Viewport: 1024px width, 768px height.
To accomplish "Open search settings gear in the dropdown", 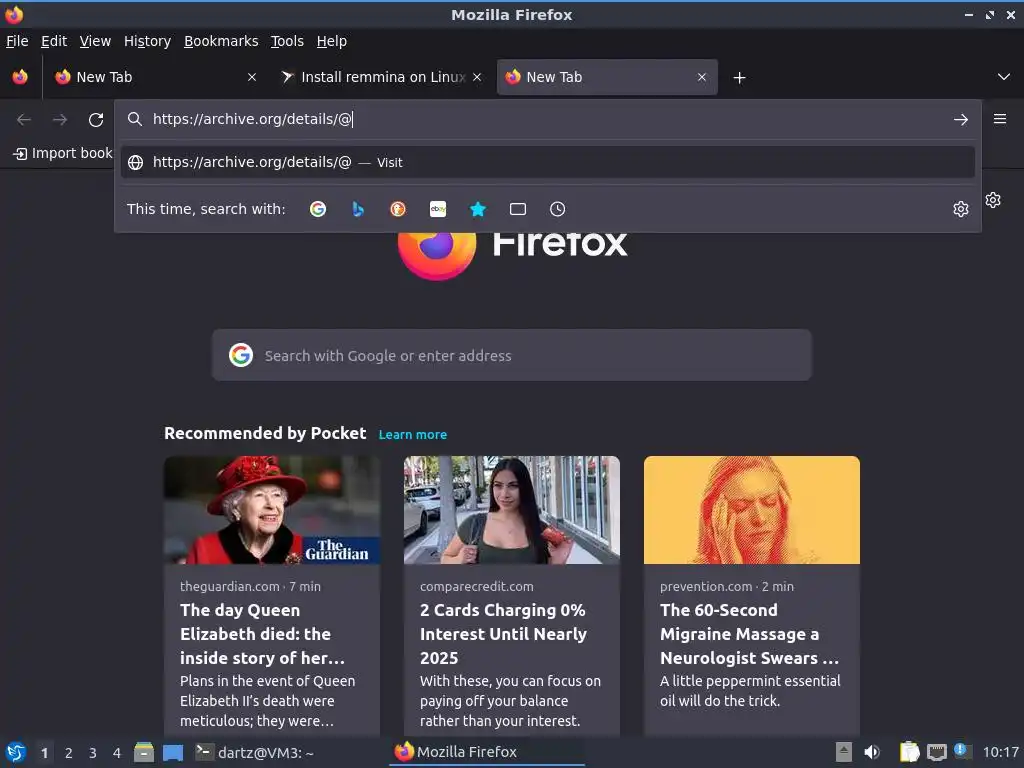I will pyautogui.click(x=961, y=209).
